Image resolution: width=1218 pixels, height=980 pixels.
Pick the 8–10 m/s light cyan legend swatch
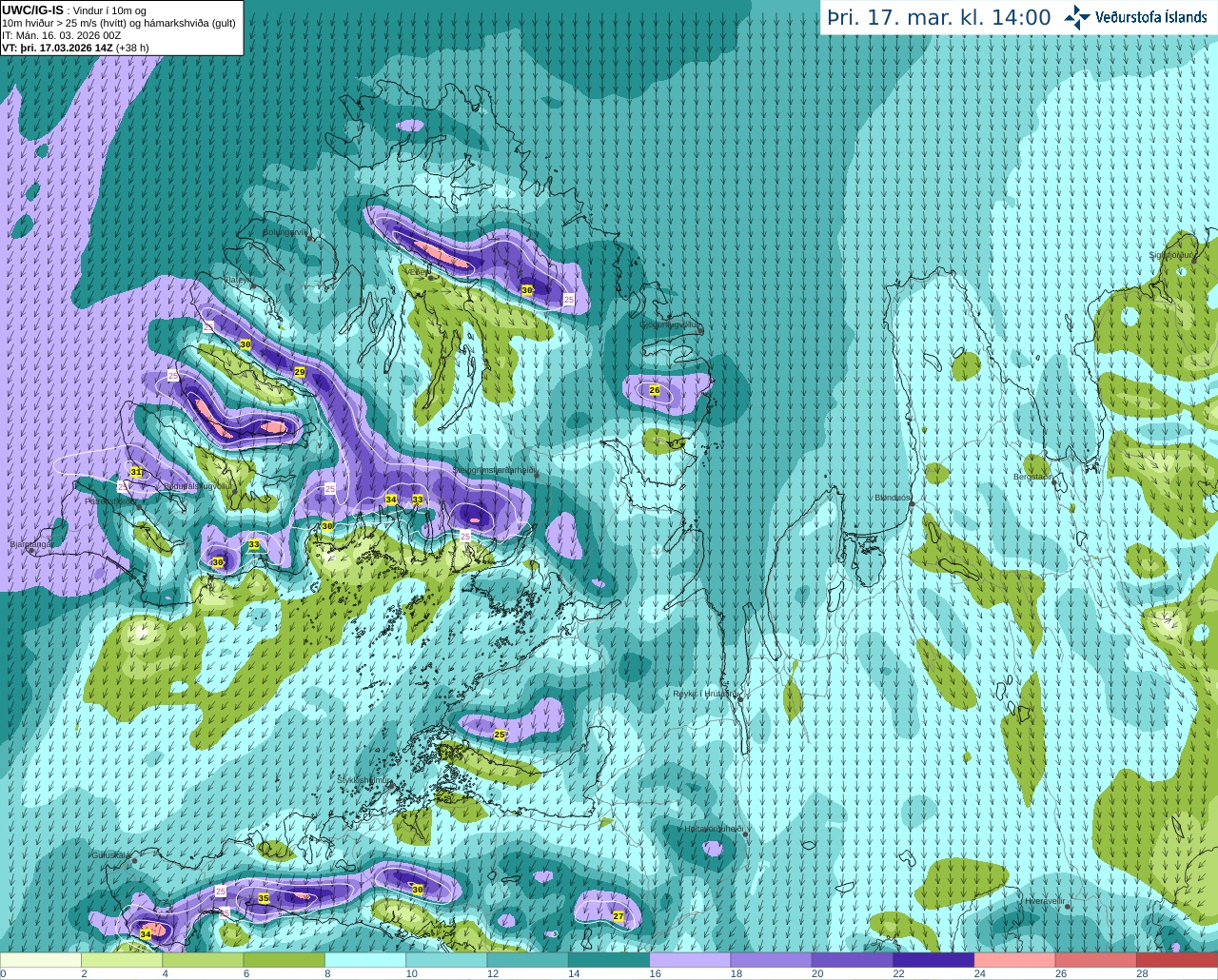click(x=365, y=960)
